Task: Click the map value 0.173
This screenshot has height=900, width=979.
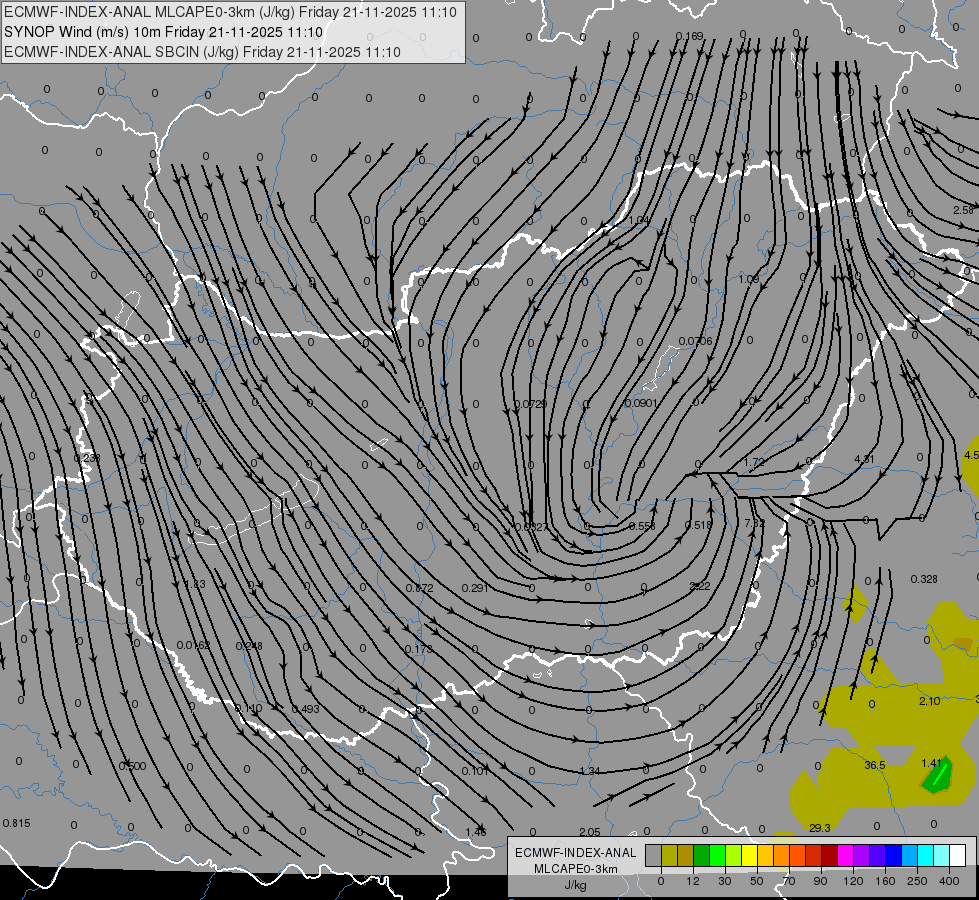Action: coord(418,649)
